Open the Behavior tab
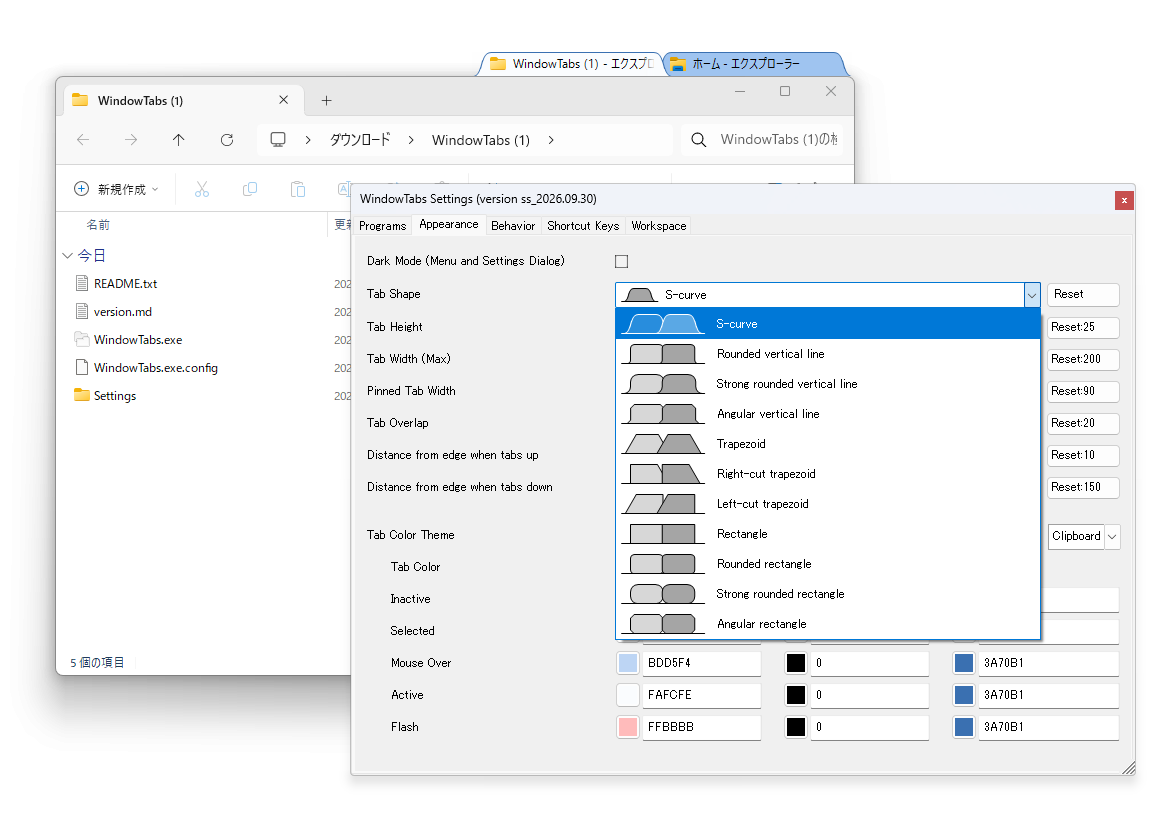This screenshot has height=821, width=1174. (513, 225)
